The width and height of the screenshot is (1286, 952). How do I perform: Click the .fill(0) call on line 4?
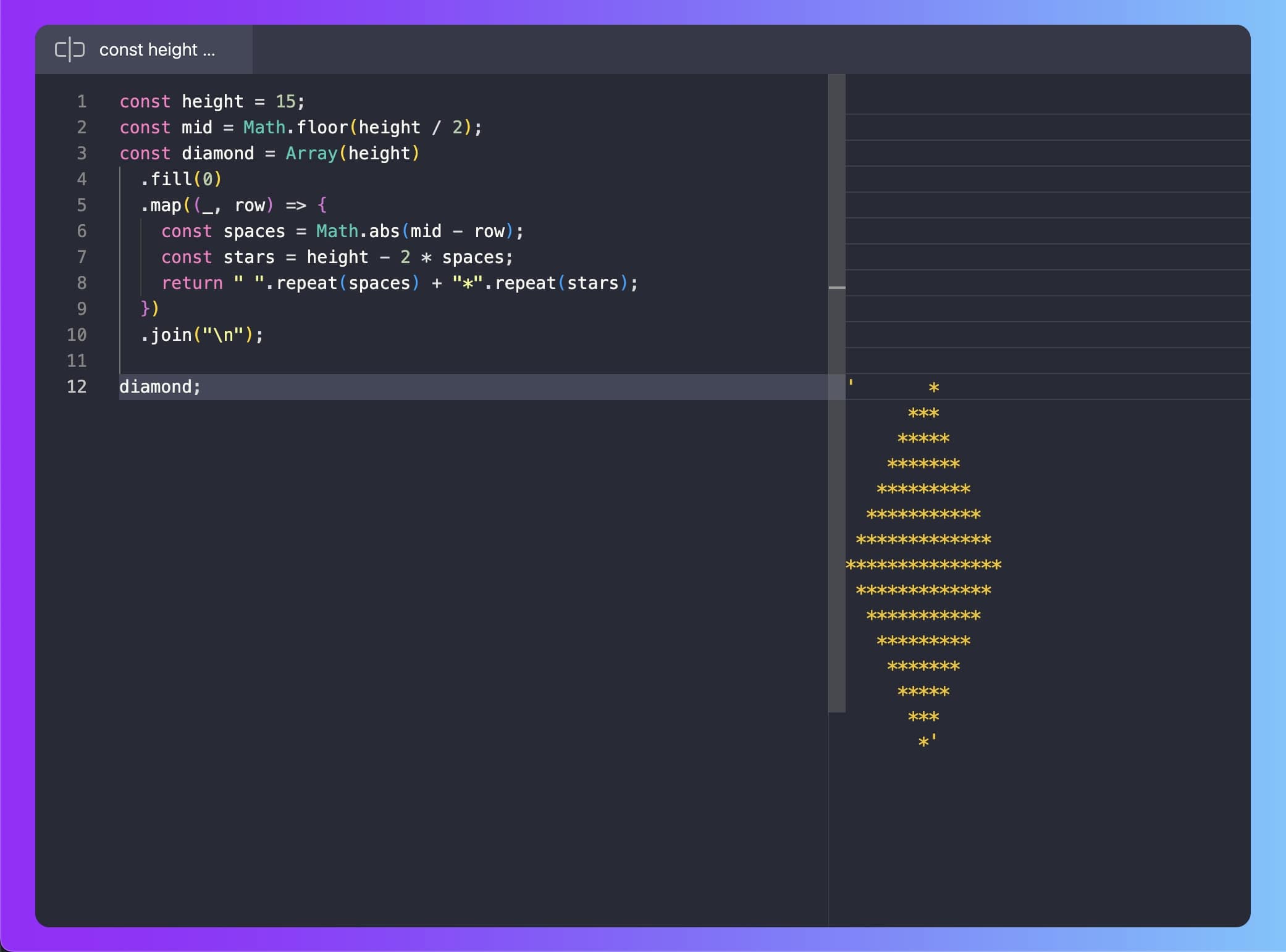point(180,179)
